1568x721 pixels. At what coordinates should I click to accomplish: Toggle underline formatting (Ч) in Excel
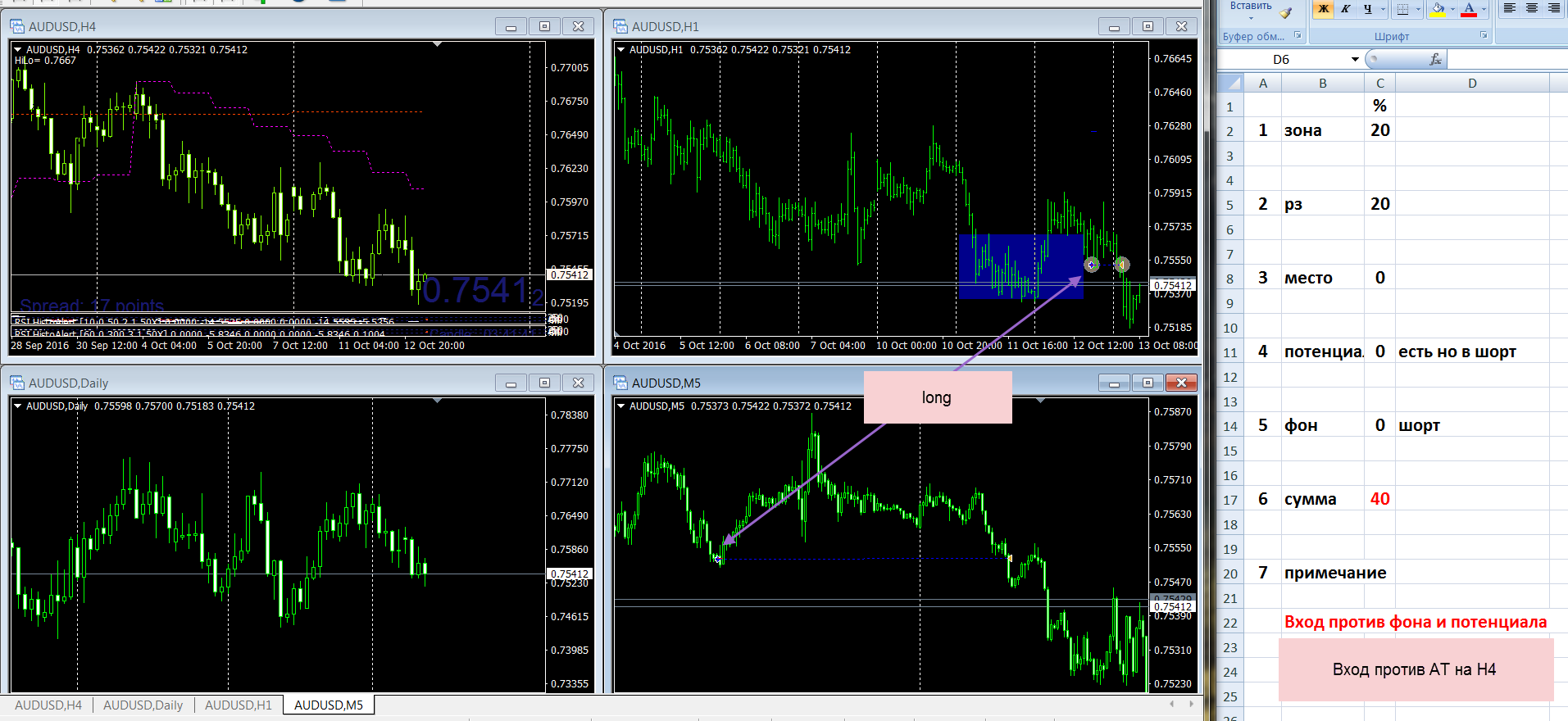(1367, 9)
